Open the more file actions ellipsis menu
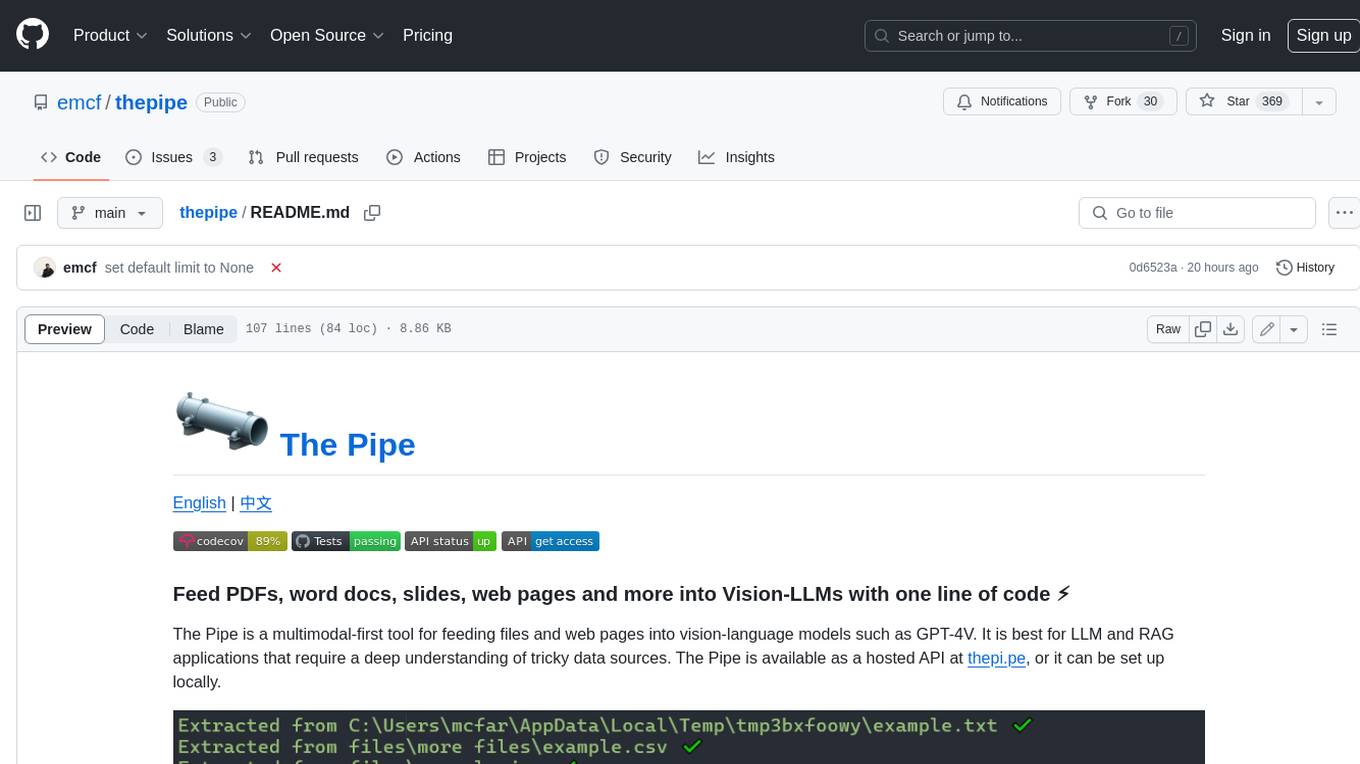This screenshot has height=764, width=1360. (1344, 213)
